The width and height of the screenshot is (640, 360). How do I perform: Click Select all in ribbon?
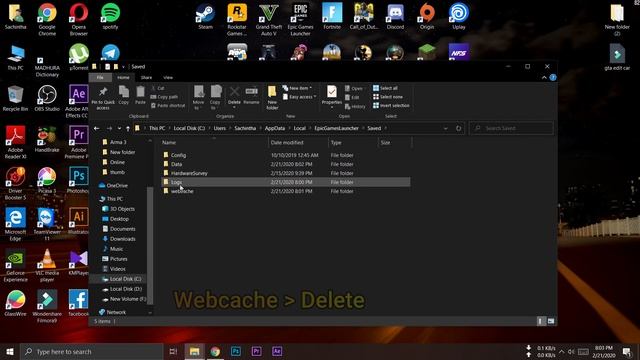[385, 88]
